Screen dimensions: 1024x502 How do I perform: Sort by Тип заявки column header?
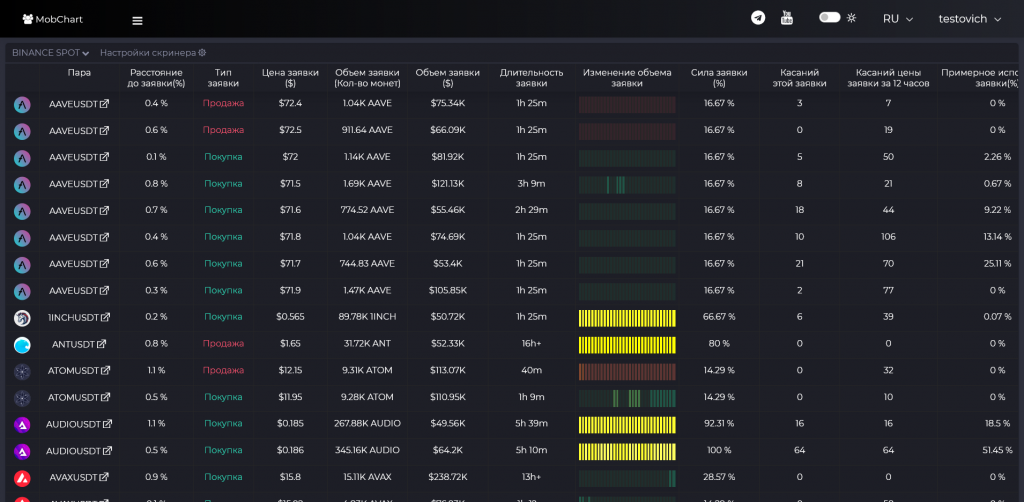pos(223,78)
